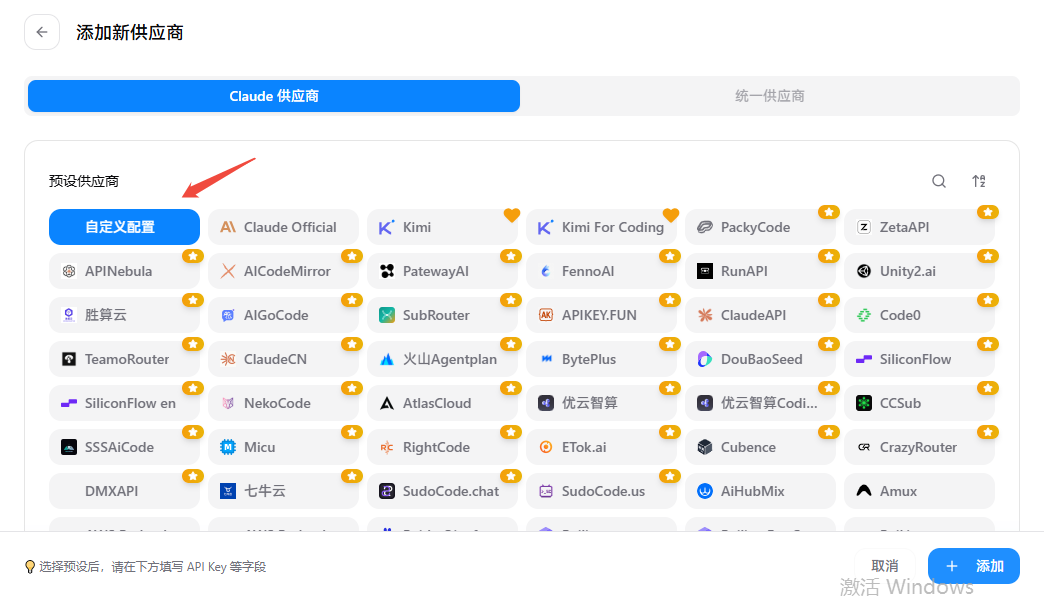The image size is (1044, 600).
Task: Click the FennoAI logo icon
Action: point(546,271)
